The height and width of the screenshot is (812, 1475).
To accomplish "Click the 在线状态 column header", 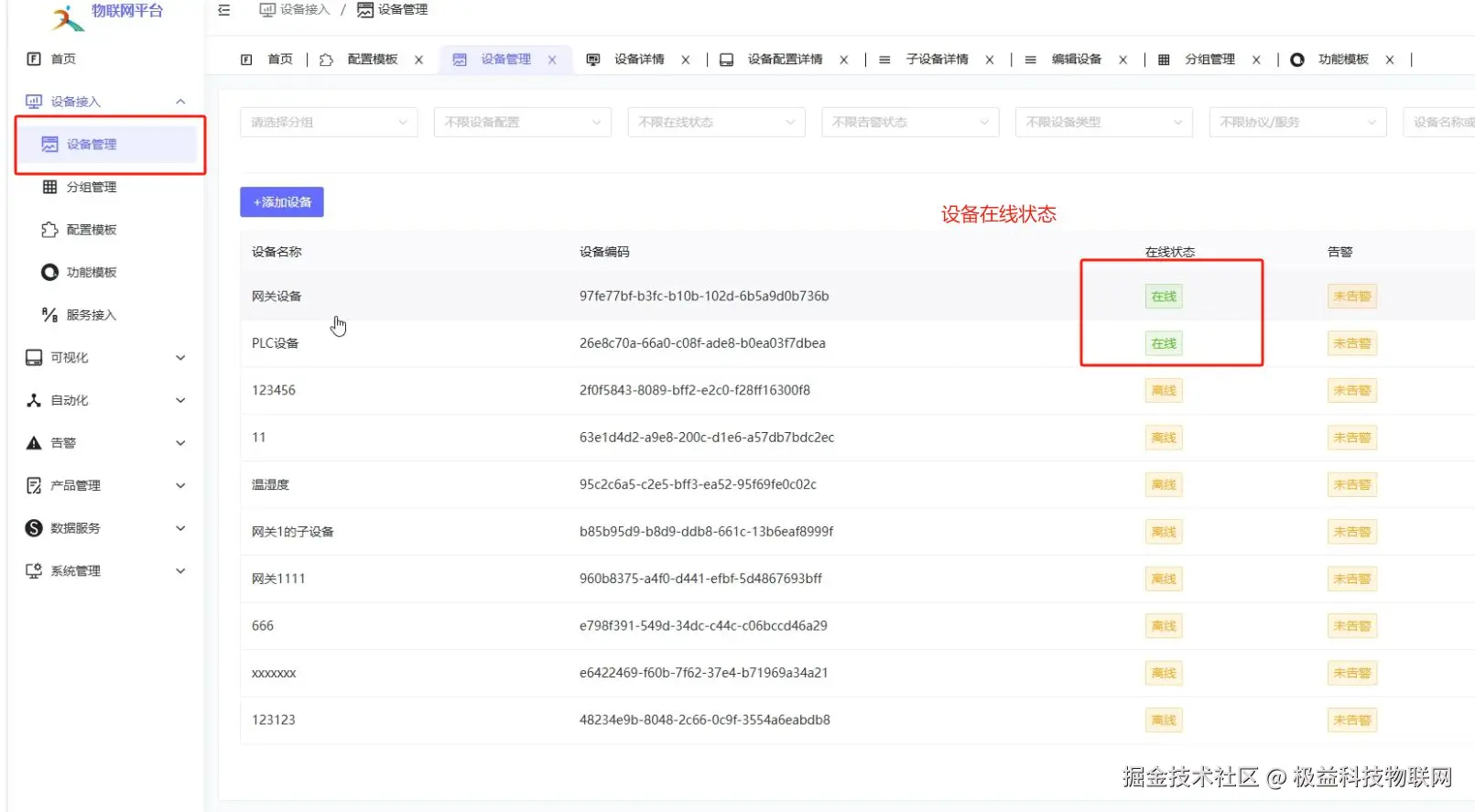I will click(x=1170, y=252).
